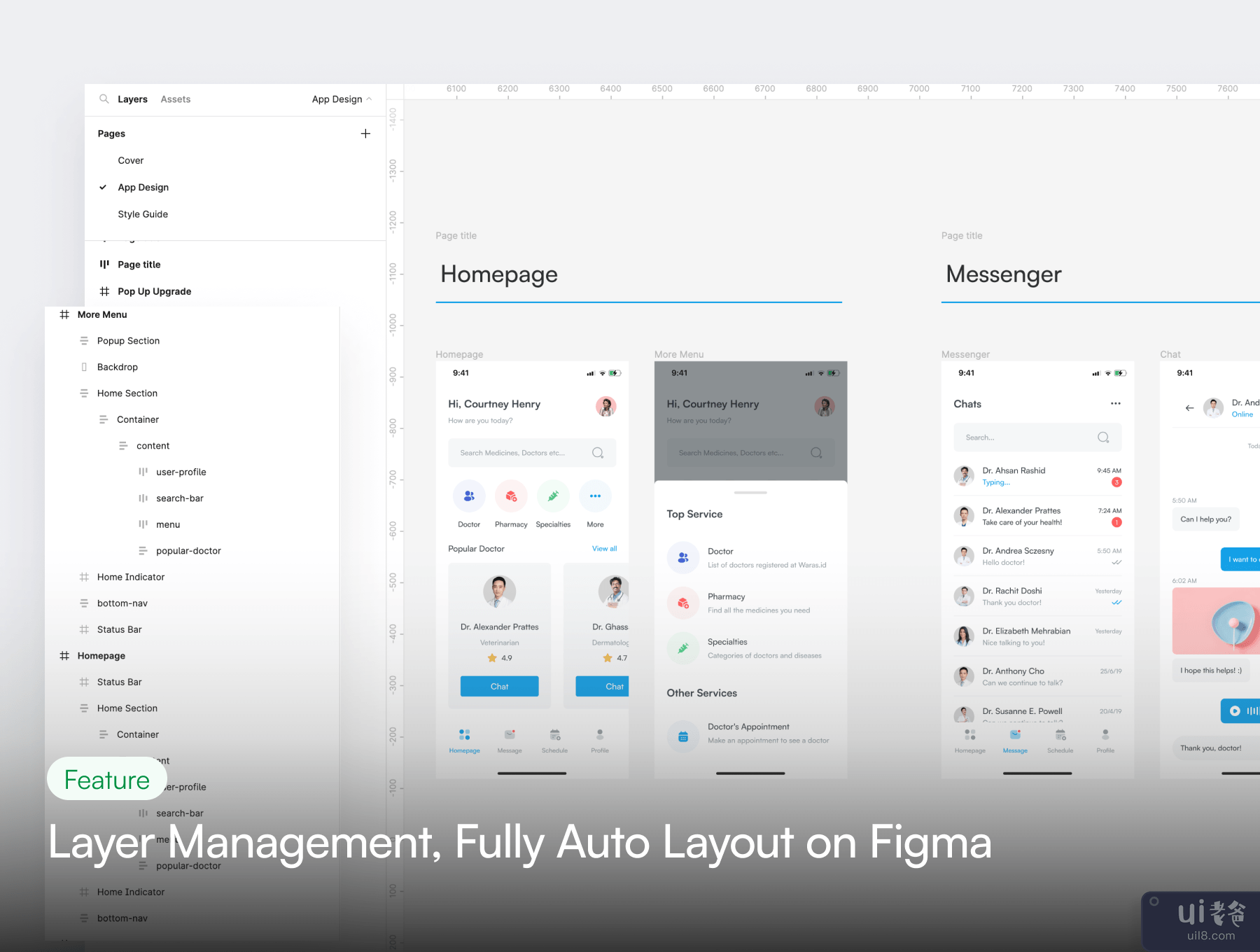Click Chat button under Dr. Alexander Prattes
This screenshot has width=1260, height=952.
tap(499, 687)
